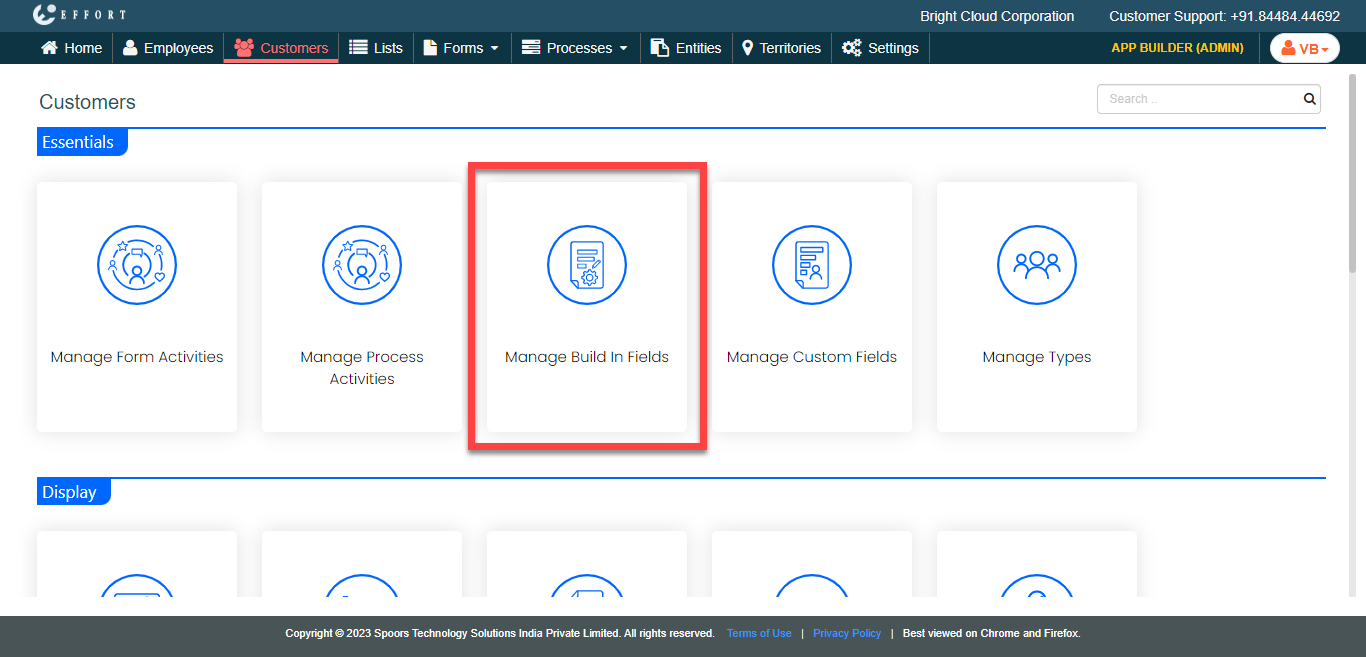The width and height of the screenshot is (1366, 657).
Task: Expand the Forms dropdown menu
Action: click(x=461, y=48)
